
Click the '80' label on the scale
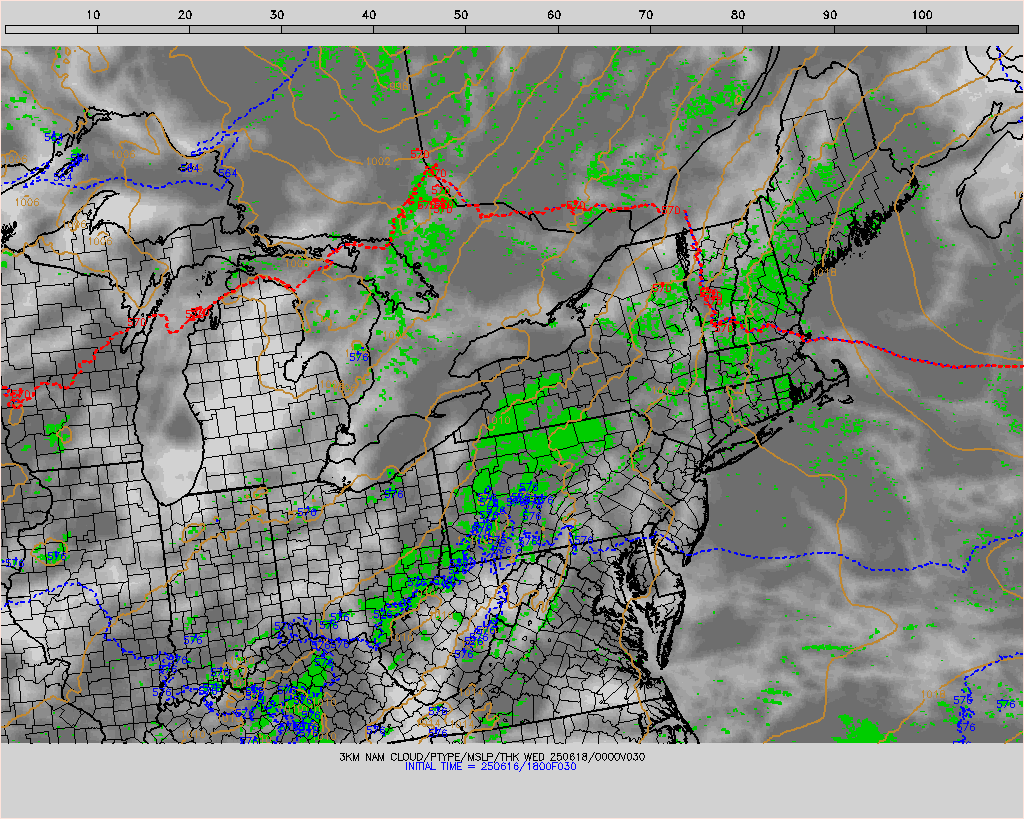point(737,14)
